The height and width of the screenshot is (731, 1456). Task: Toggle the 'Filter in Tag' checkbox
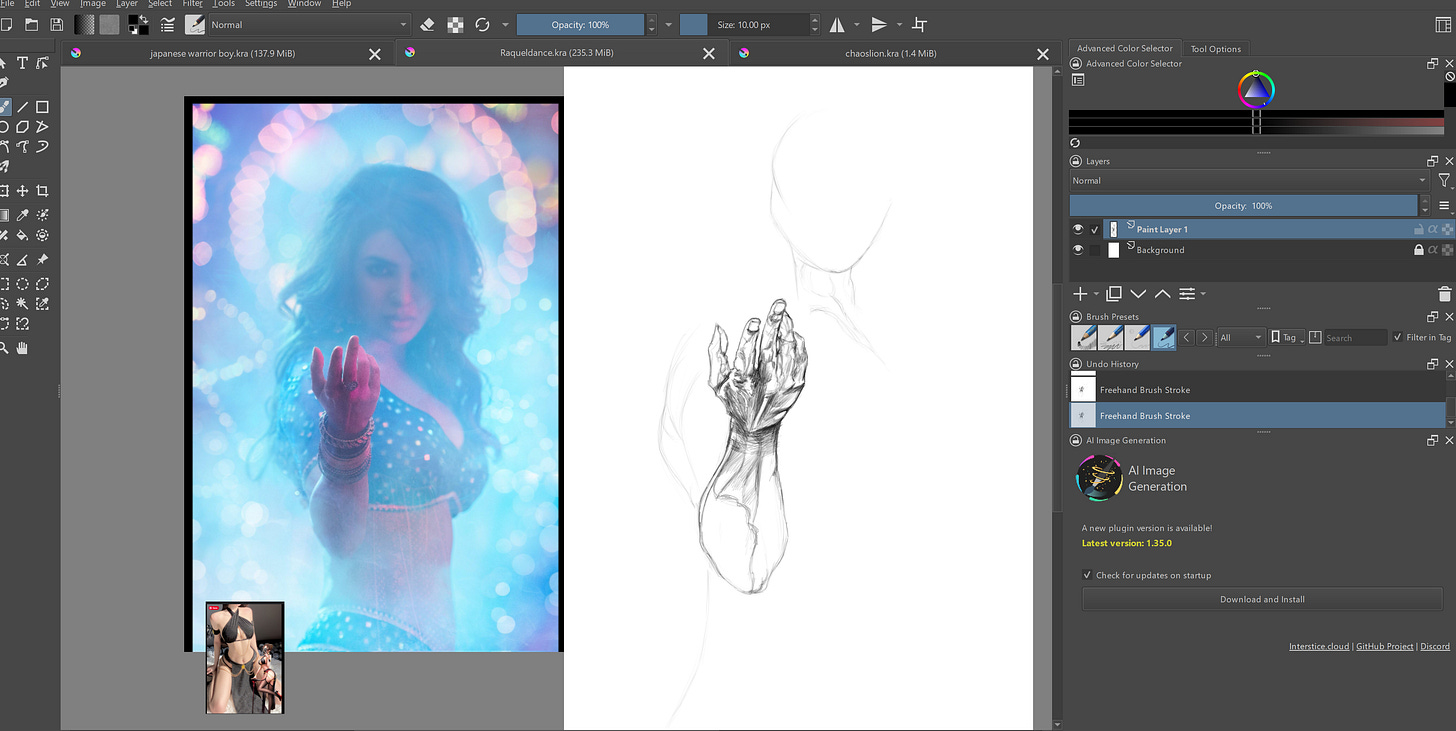(1397, 338)
